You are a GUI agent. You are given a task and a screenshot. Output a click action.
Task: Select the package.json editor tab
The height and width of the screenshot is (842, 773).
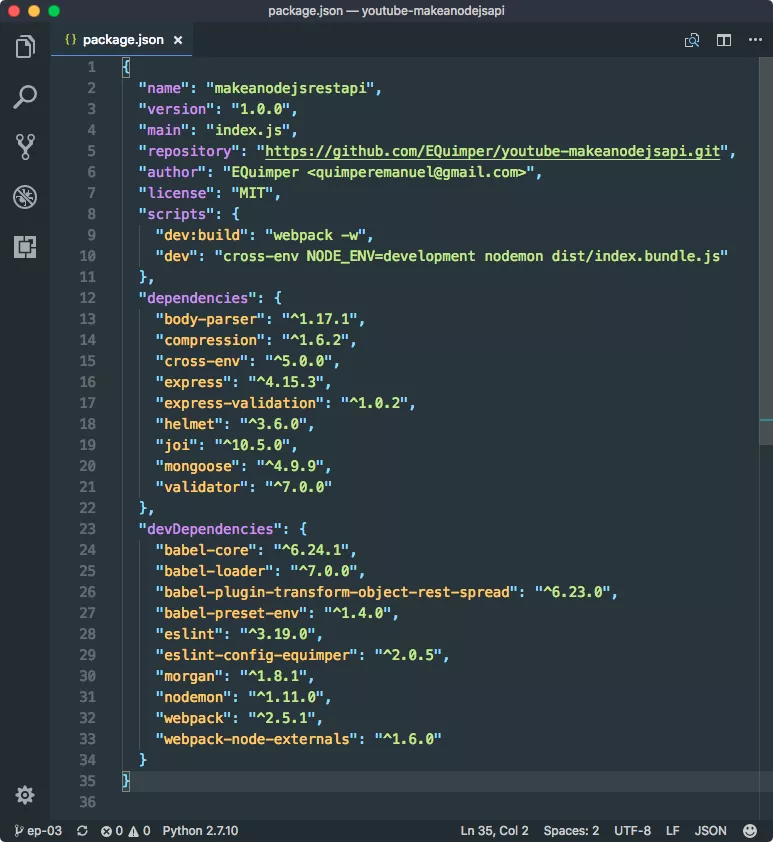(x=118, y=40)
